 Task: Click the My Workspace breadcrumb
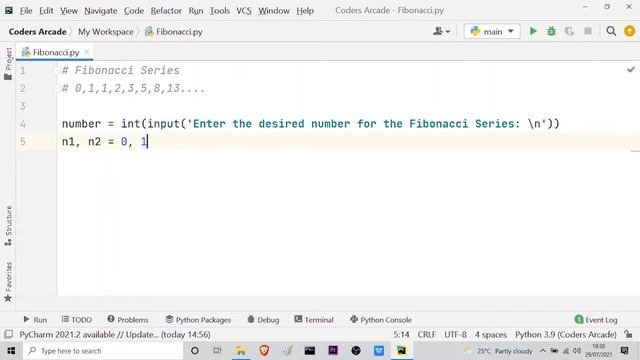point(106,31)
